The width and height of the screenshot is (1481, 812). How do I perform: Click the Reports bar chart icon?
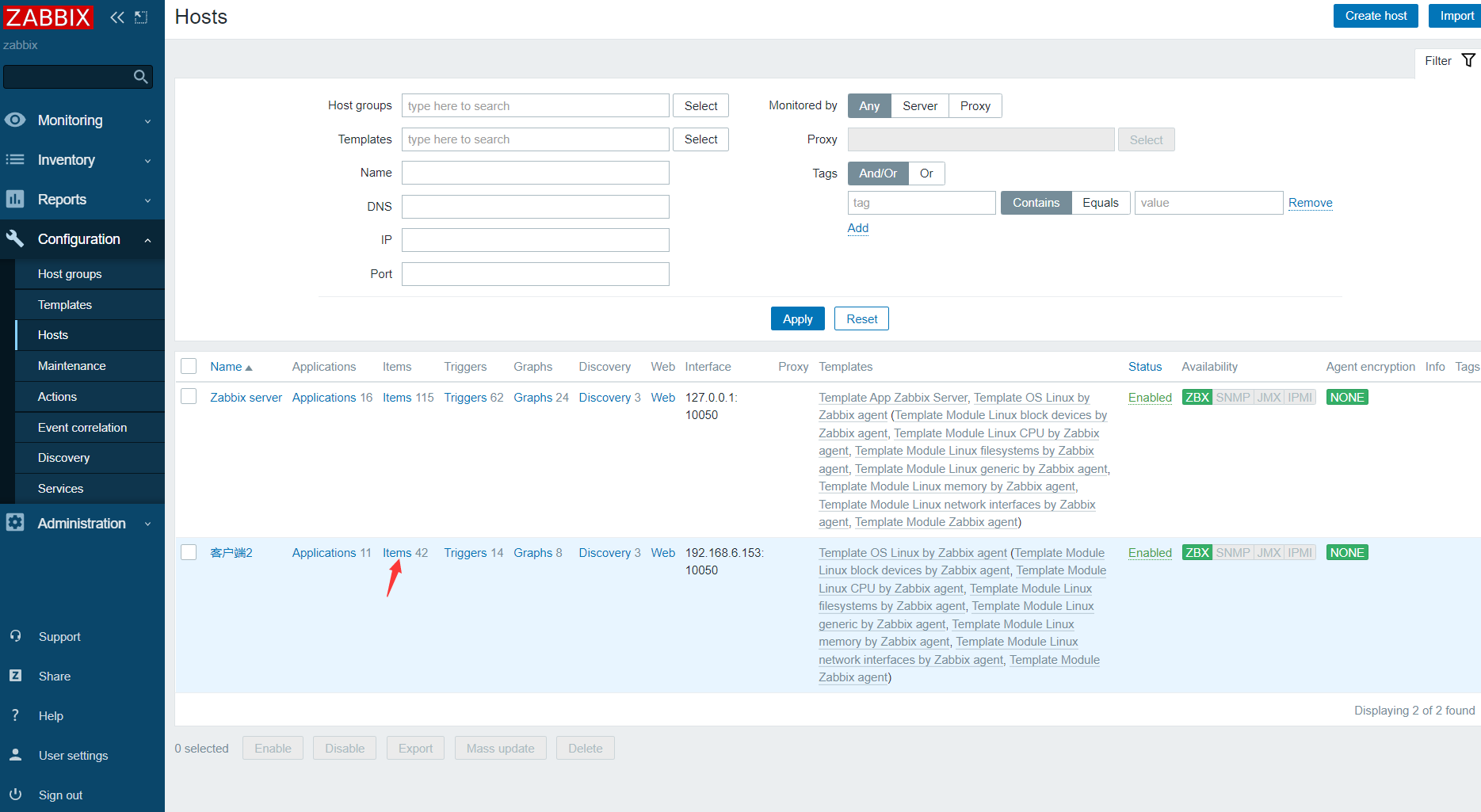point(15,199)
